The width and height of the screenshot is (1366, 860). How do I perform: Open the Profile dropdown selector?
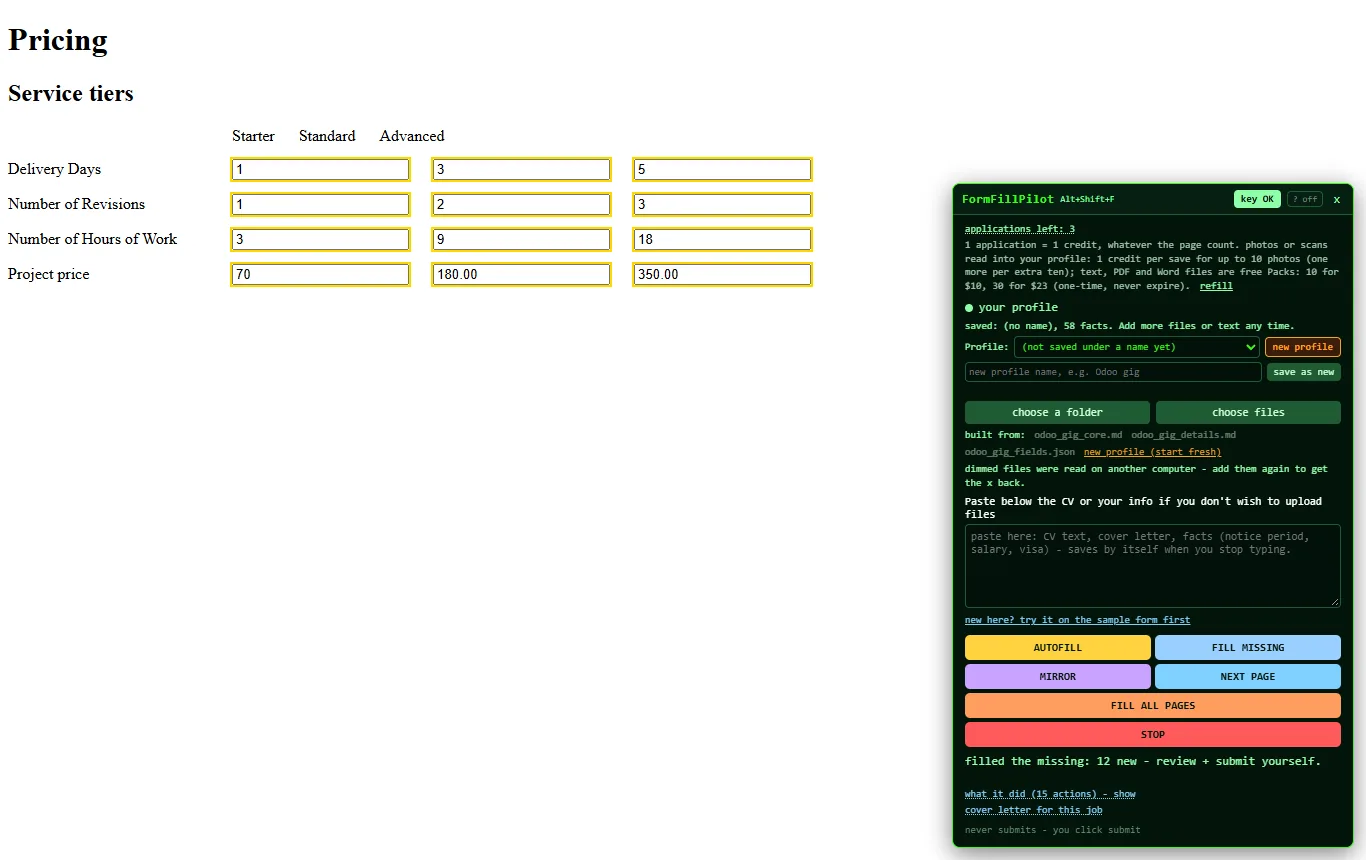(x=1136, y=347)
